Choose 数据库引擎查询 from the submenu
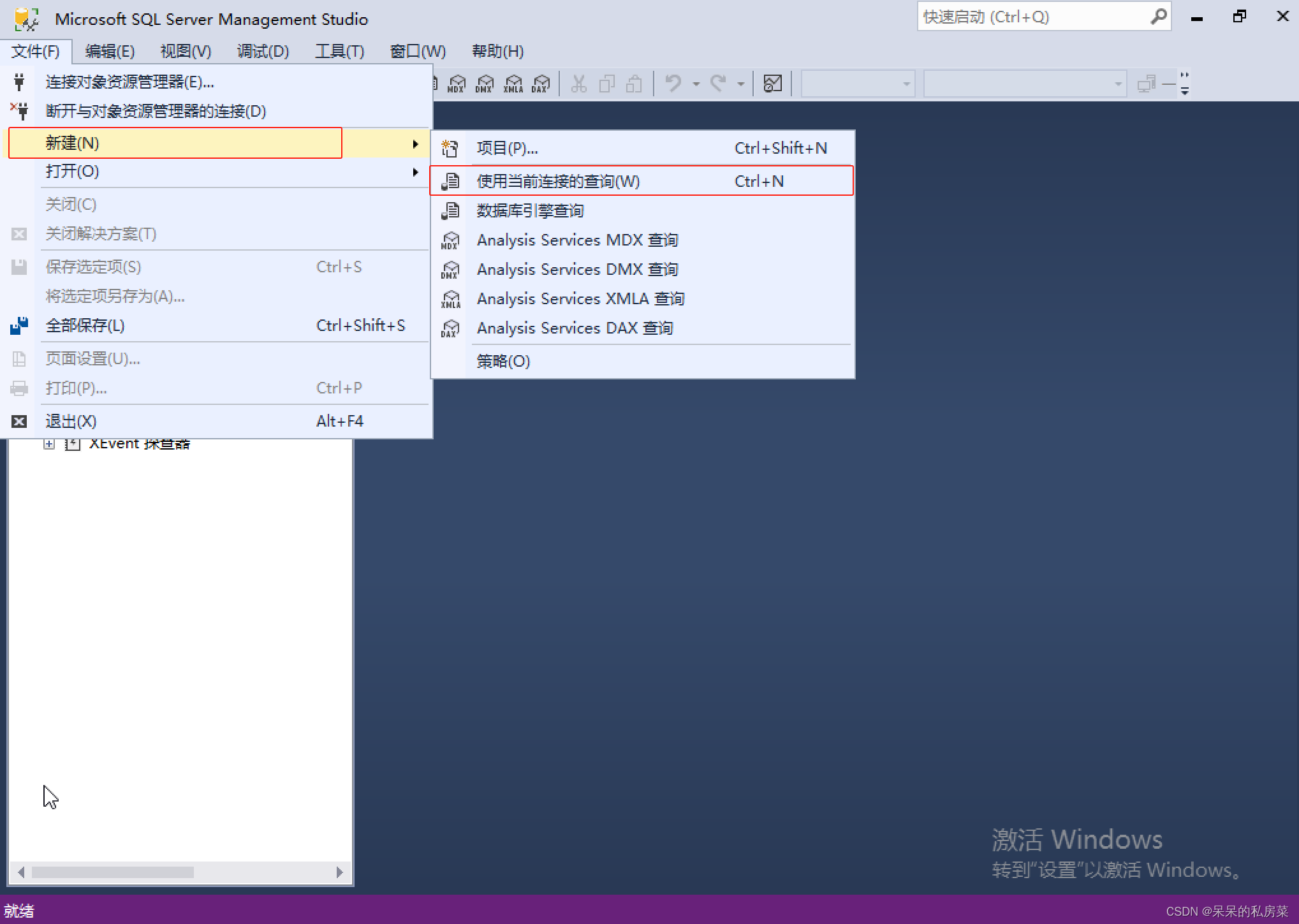Viewport: 1299px width, 924px height. pos(642,210)
